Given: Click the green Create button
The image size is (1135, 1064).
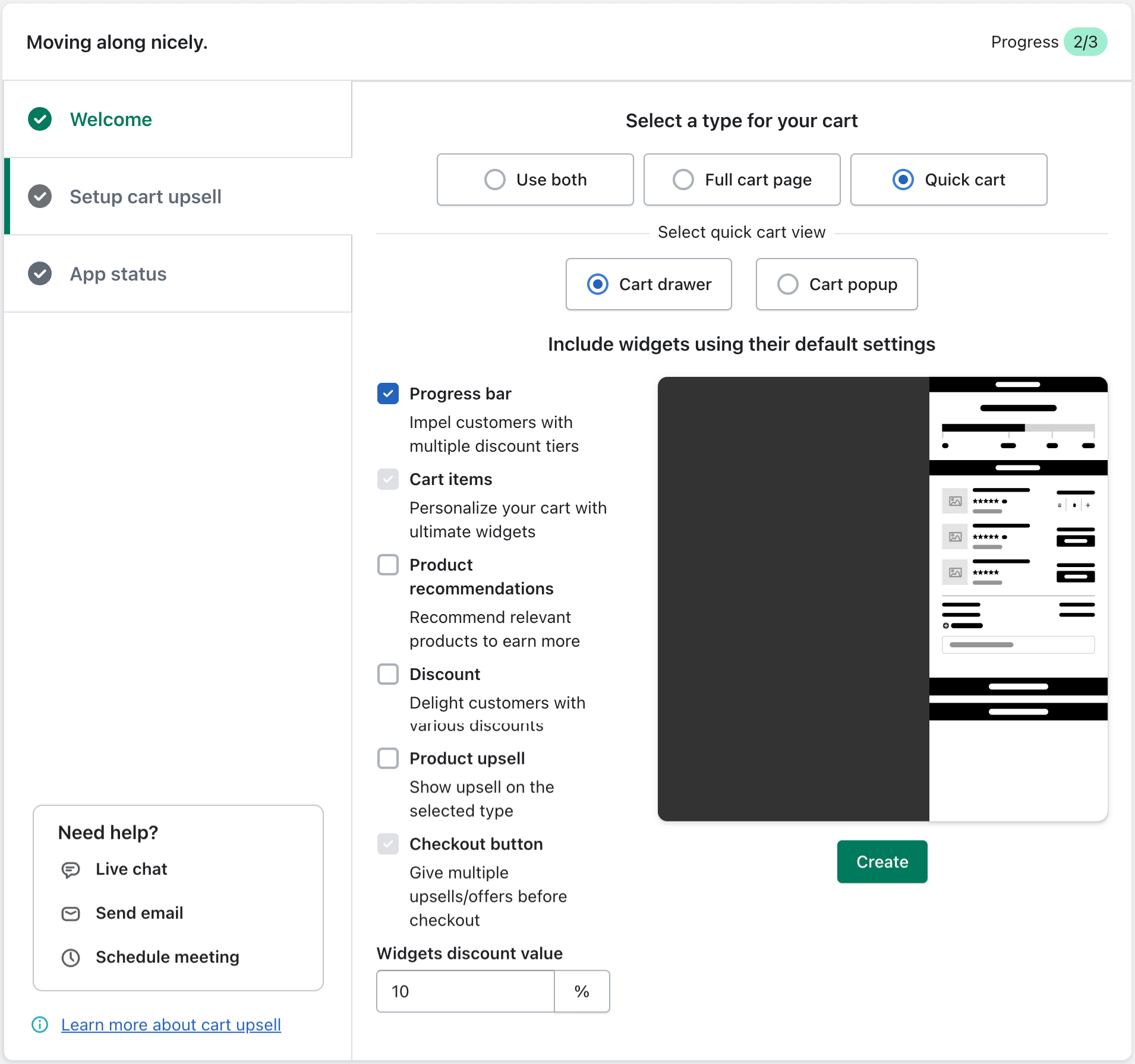Looking at the screenshot, I should [x=882, y=862].
